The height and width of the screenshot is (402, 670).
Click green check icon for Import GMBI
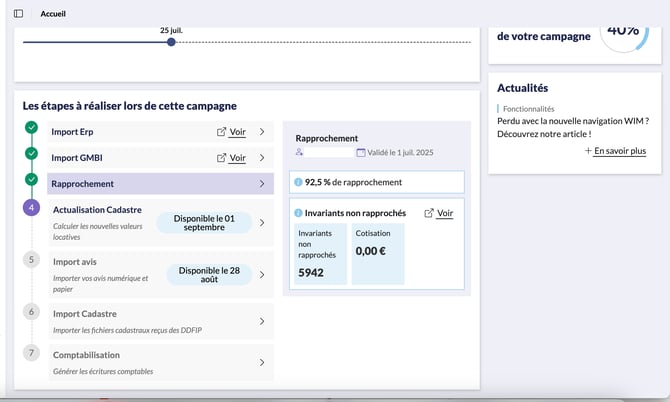click(31, 153)
